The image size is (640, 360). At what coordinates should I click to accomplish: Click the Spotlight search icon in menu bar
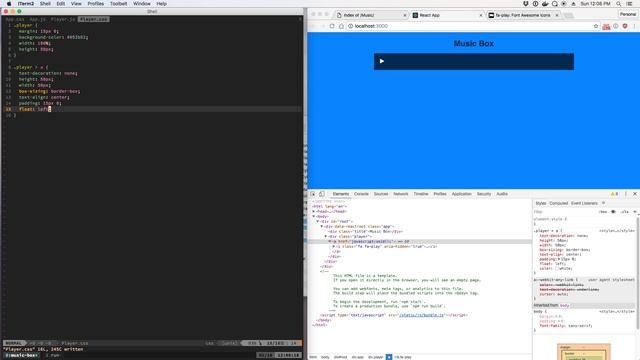(619, 4)
